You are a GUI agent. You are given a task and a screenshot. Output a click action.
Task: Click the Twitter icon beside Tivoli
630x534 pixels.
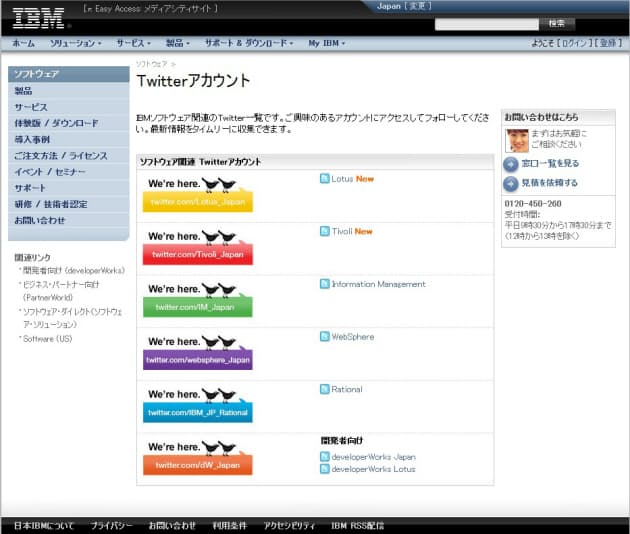(x=324, y=231)
